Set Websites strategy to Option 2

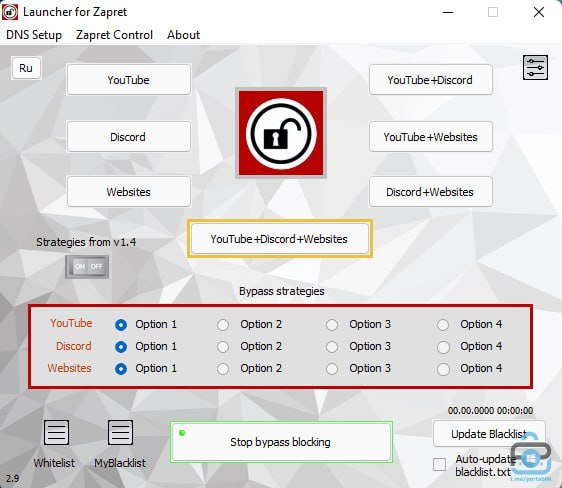click(x=223, y=369)
